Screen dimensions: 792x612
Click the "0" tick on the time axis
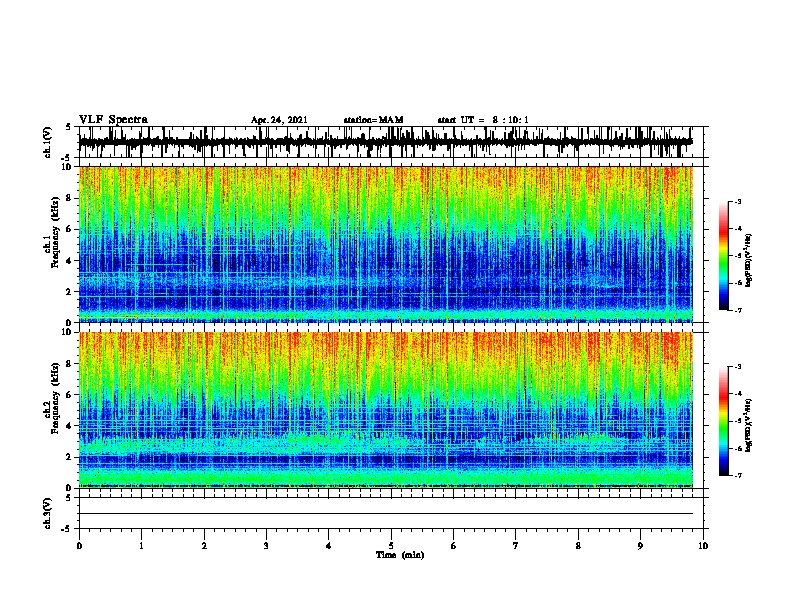[x=79, y=546]
